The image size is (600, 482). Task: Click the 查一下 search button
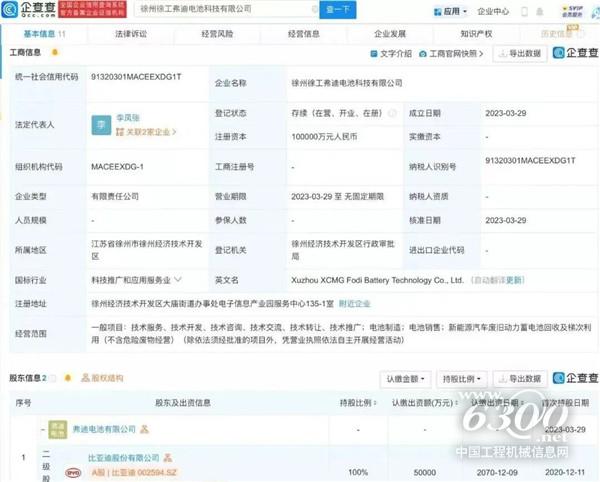tap(338, 11)
